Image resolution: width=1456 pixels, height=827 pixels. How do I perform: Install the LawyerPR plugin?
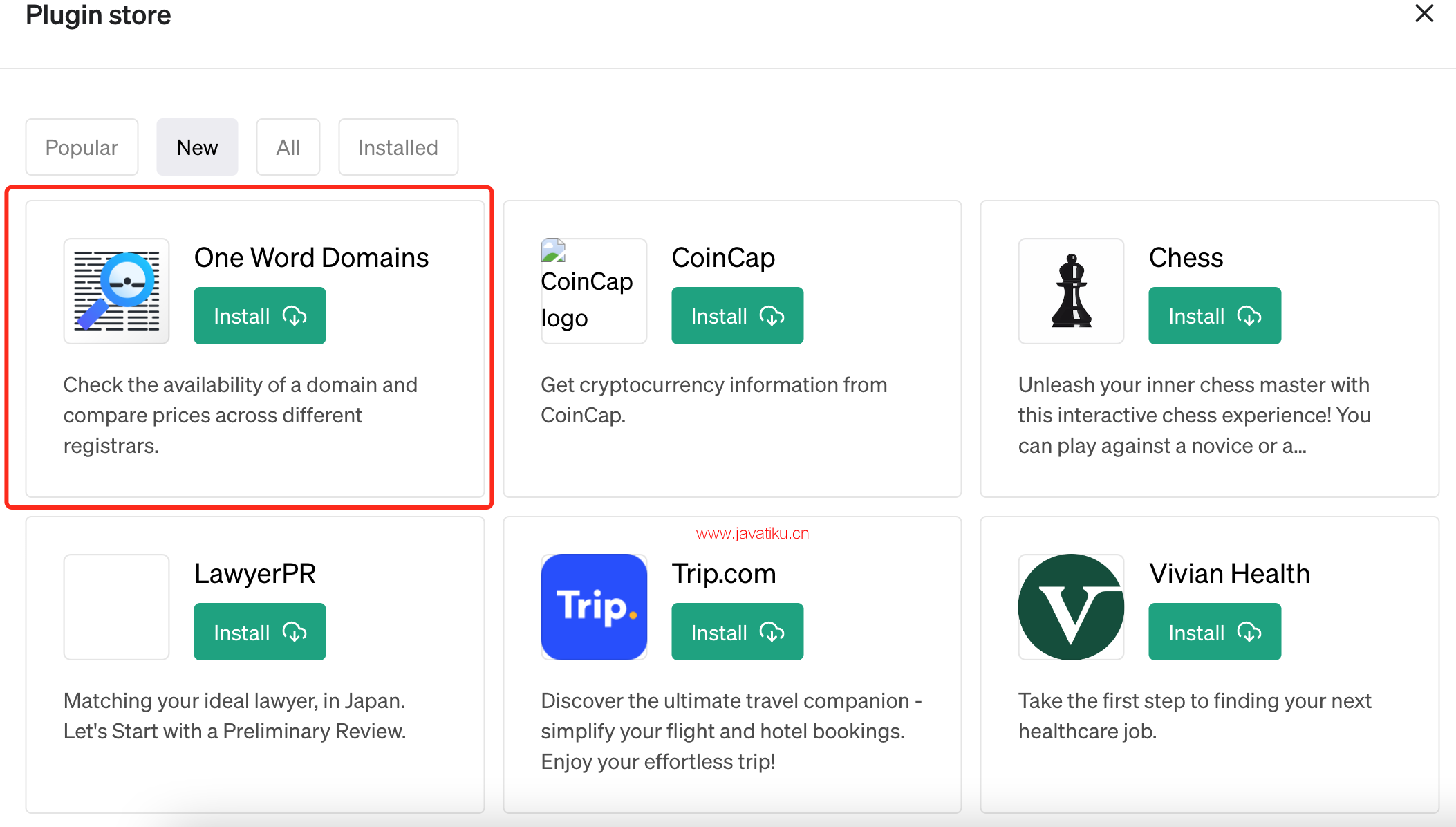coord(260,632)
